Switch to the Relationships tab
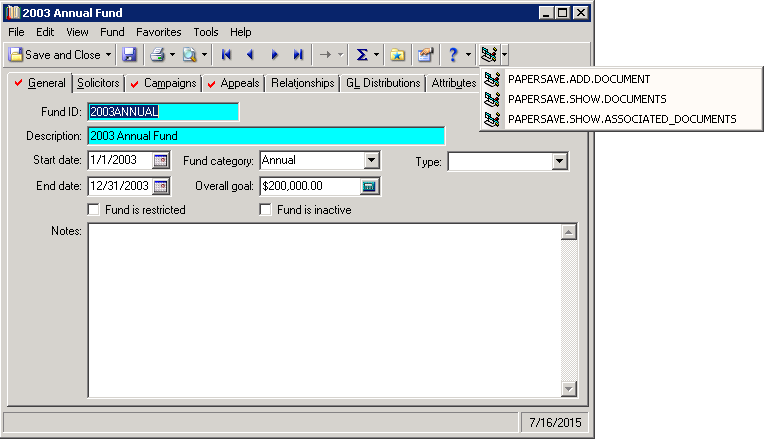The width and height of the screenshot is (764, 439). 303,83
